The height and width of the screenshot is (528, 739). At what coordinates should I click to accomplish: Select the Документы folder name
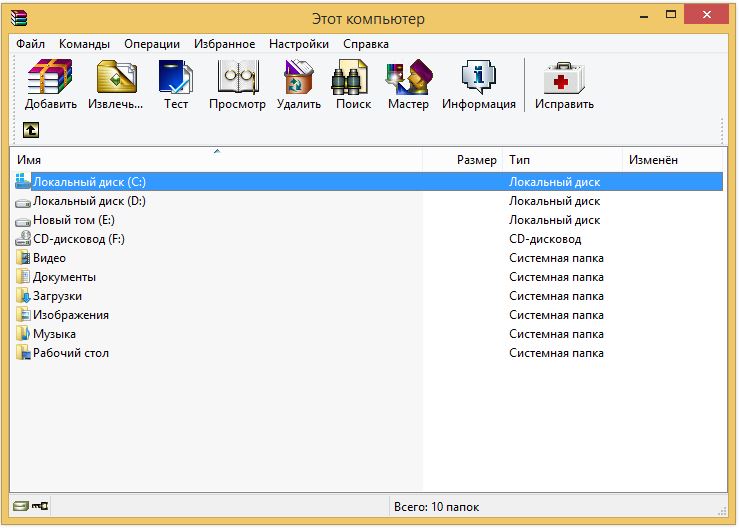(65, 277)
